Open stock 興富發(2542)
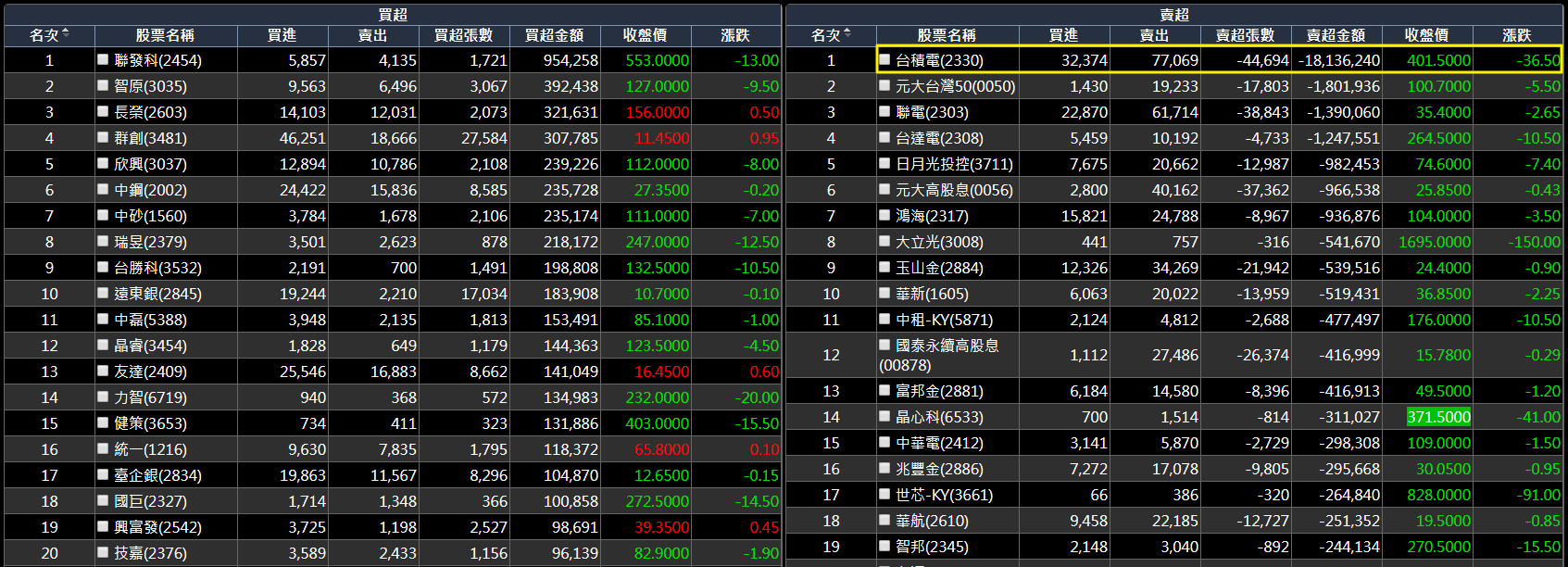 [157, 527]
